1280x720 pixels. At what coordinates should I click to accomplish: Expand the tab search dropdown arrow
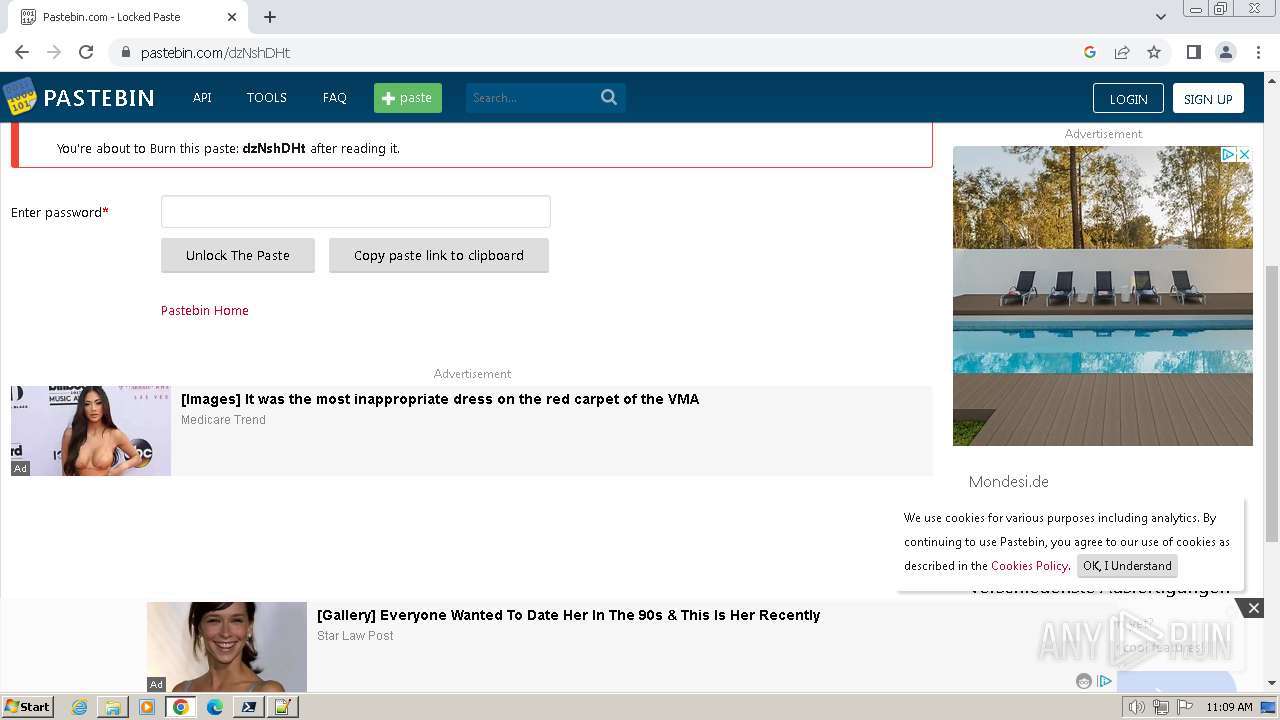point(1160,17)
